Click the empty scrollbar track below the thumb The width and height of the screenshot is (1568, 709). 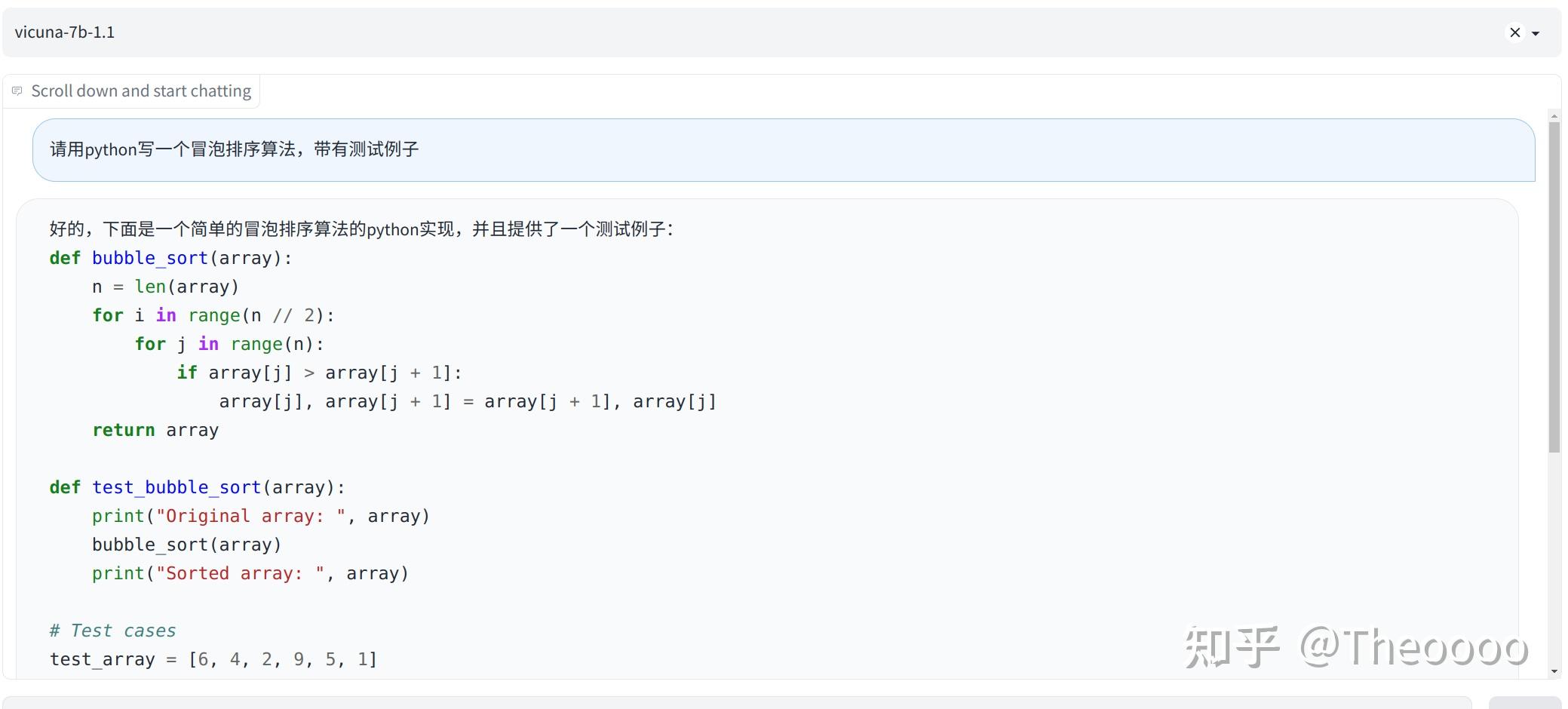[1554, 558]
